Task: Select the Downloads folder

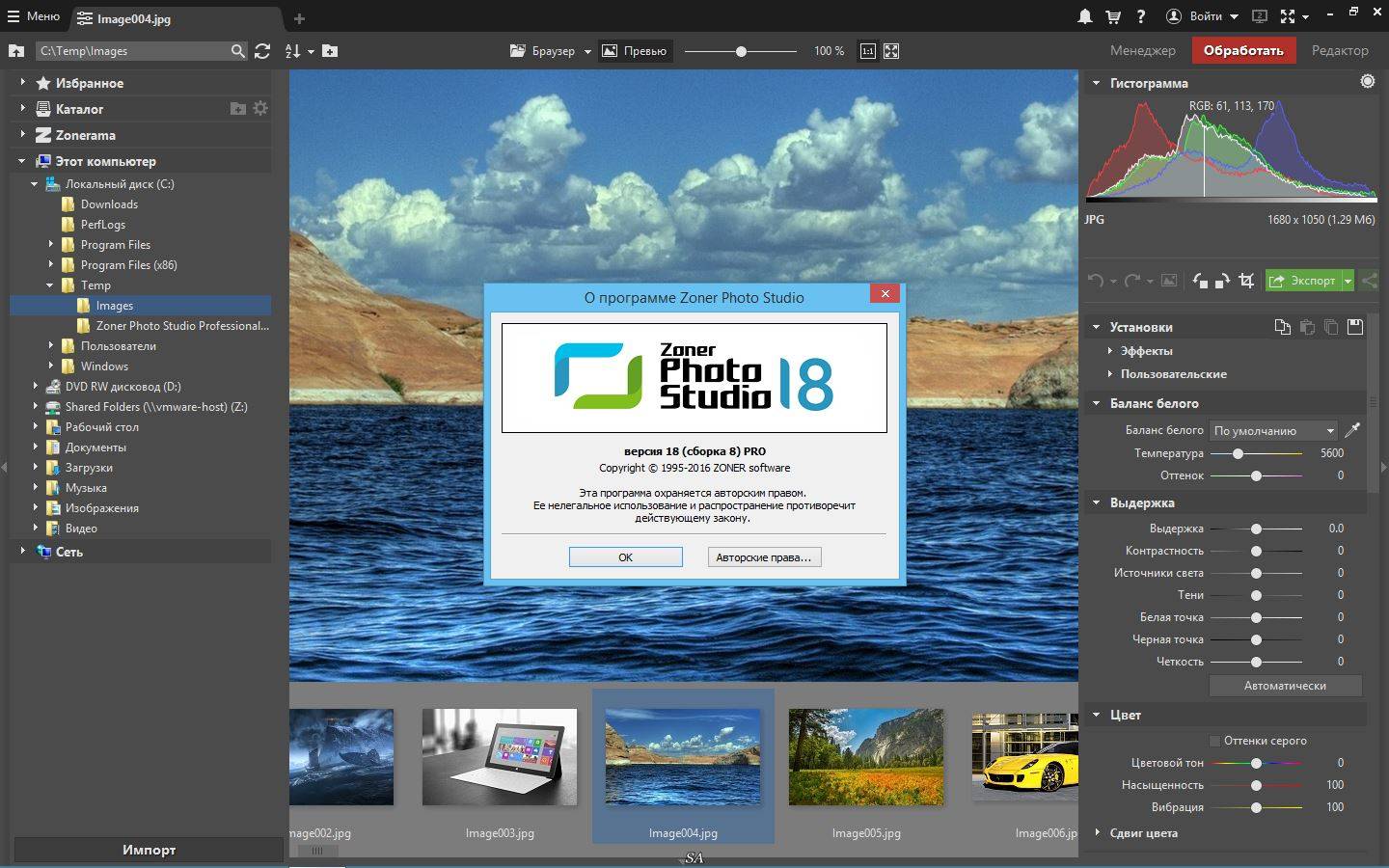Action: (109, 204)
